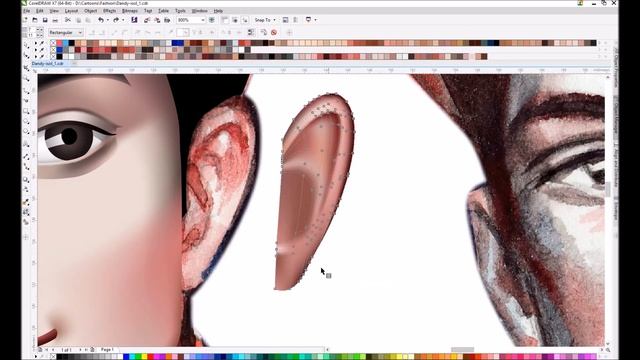The width and height of the screenshot is (640, 360).
Task: Click the New document icon
Action: [x=25, y=20]
